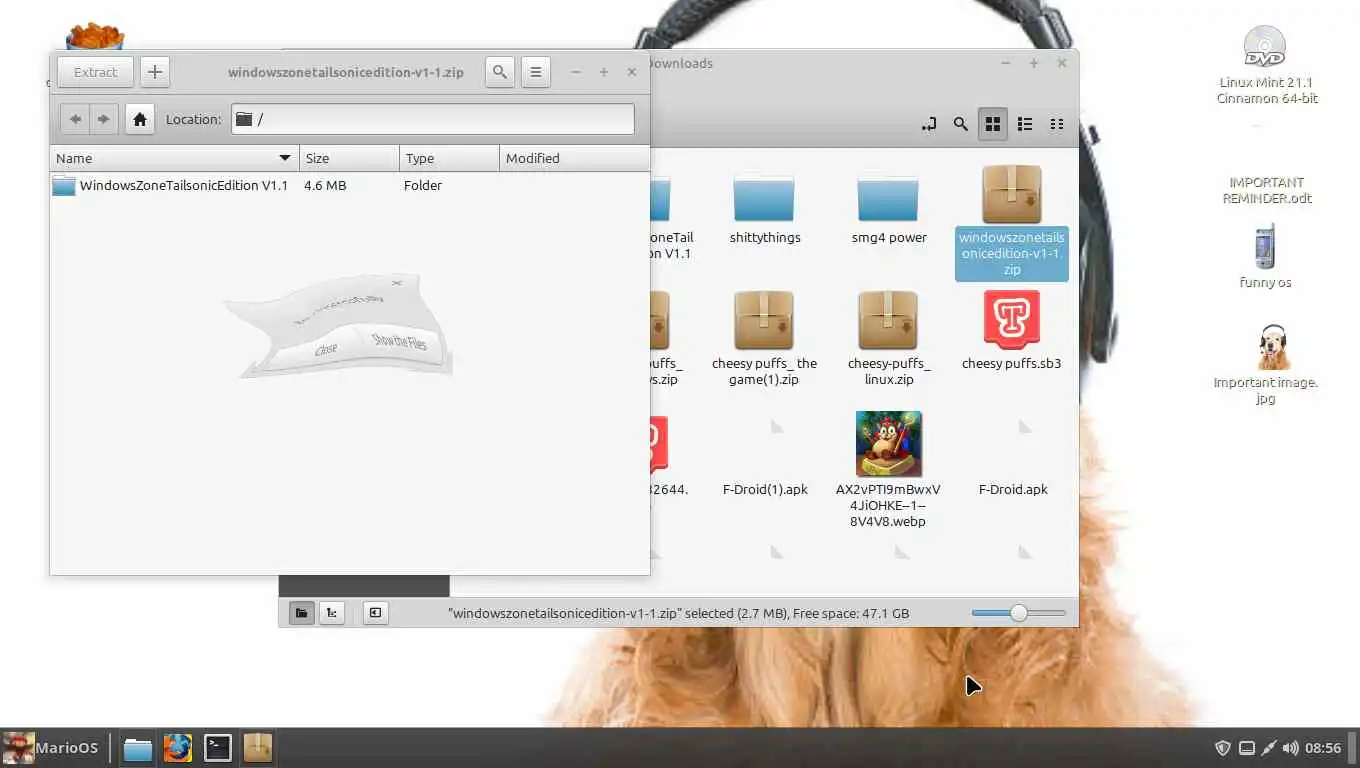The height and width of the screenshot is (768, 1360).
Task: Click the selected file status bar text
Action: [679, 613]
